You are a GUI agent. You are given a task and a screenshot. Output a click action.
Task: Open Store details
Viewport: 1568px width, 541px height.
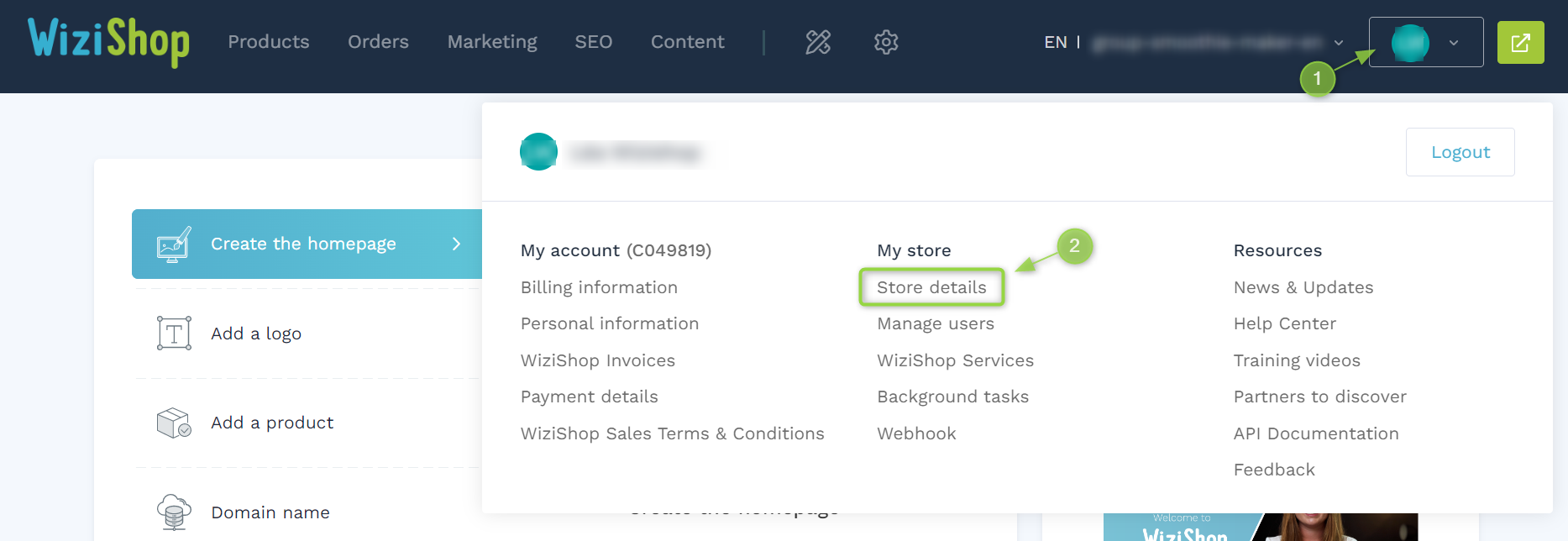pyautogui.click(x=932, y=287)
